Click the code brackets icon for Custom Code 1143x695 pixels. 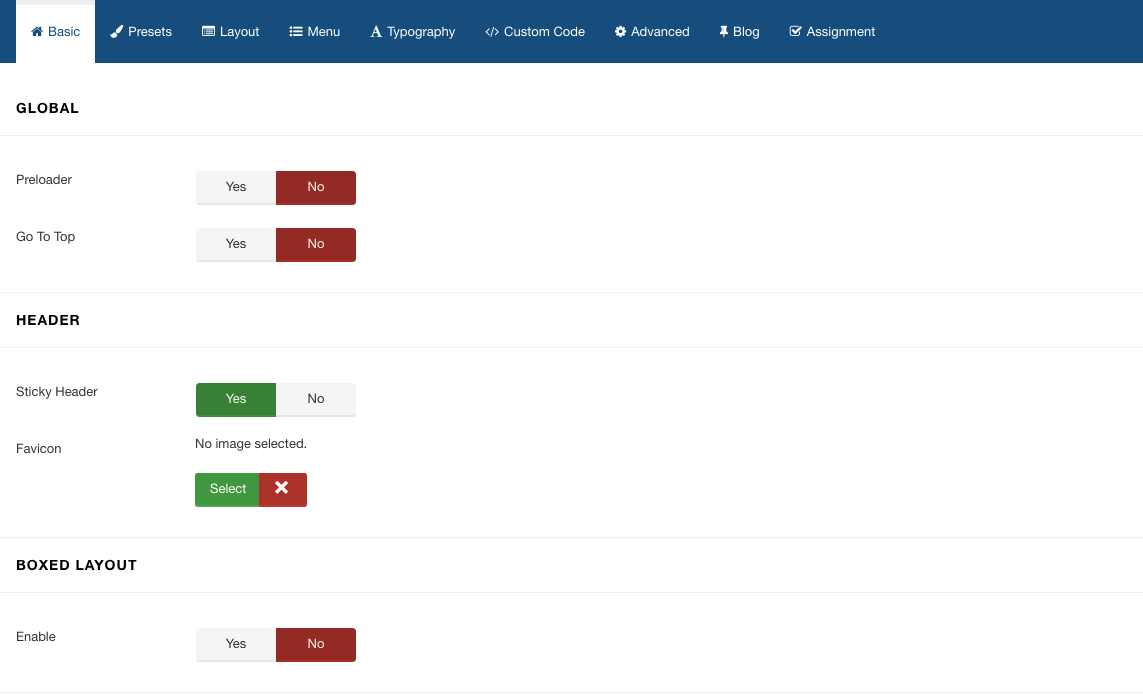point(492,32)
